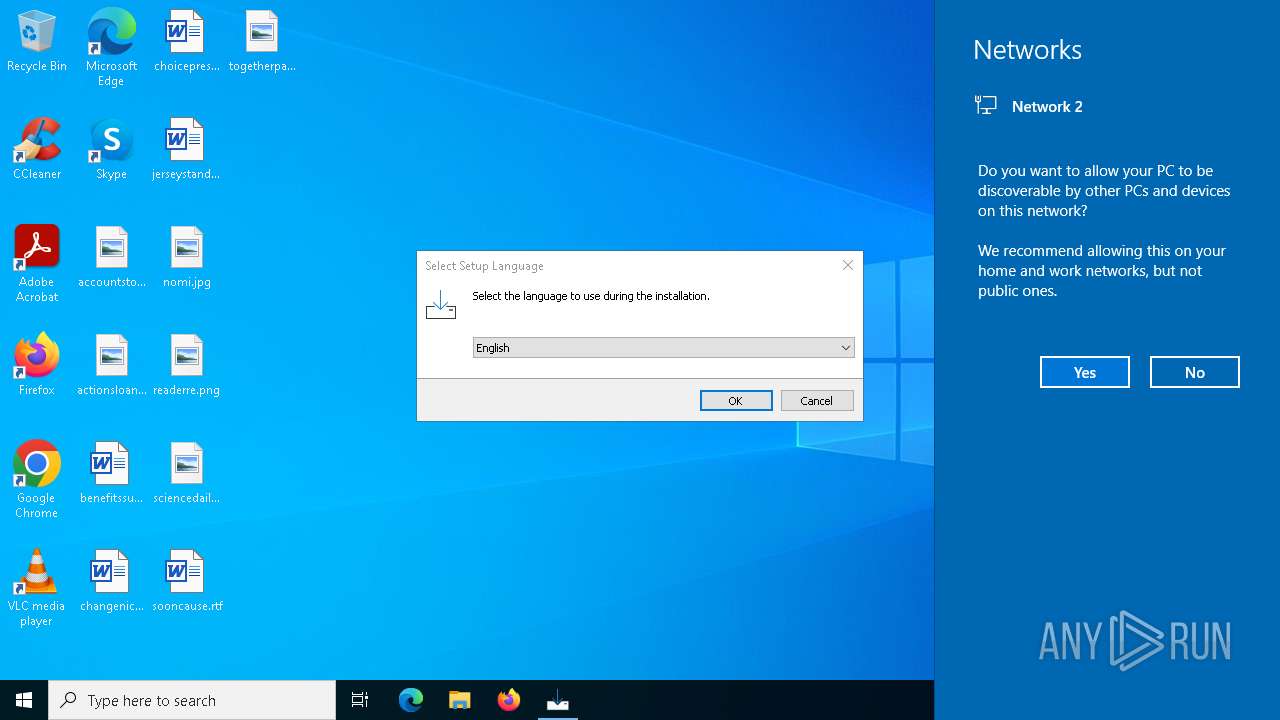Select the sciencedail image file
This screenshot has height=720, width=1280.
(186, 473)
